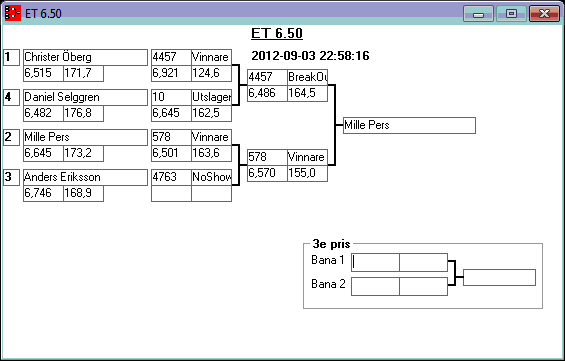Click the 163,6 result cell
The height and width of the screenshot is (361, 565).
click(x=212, y=153)
